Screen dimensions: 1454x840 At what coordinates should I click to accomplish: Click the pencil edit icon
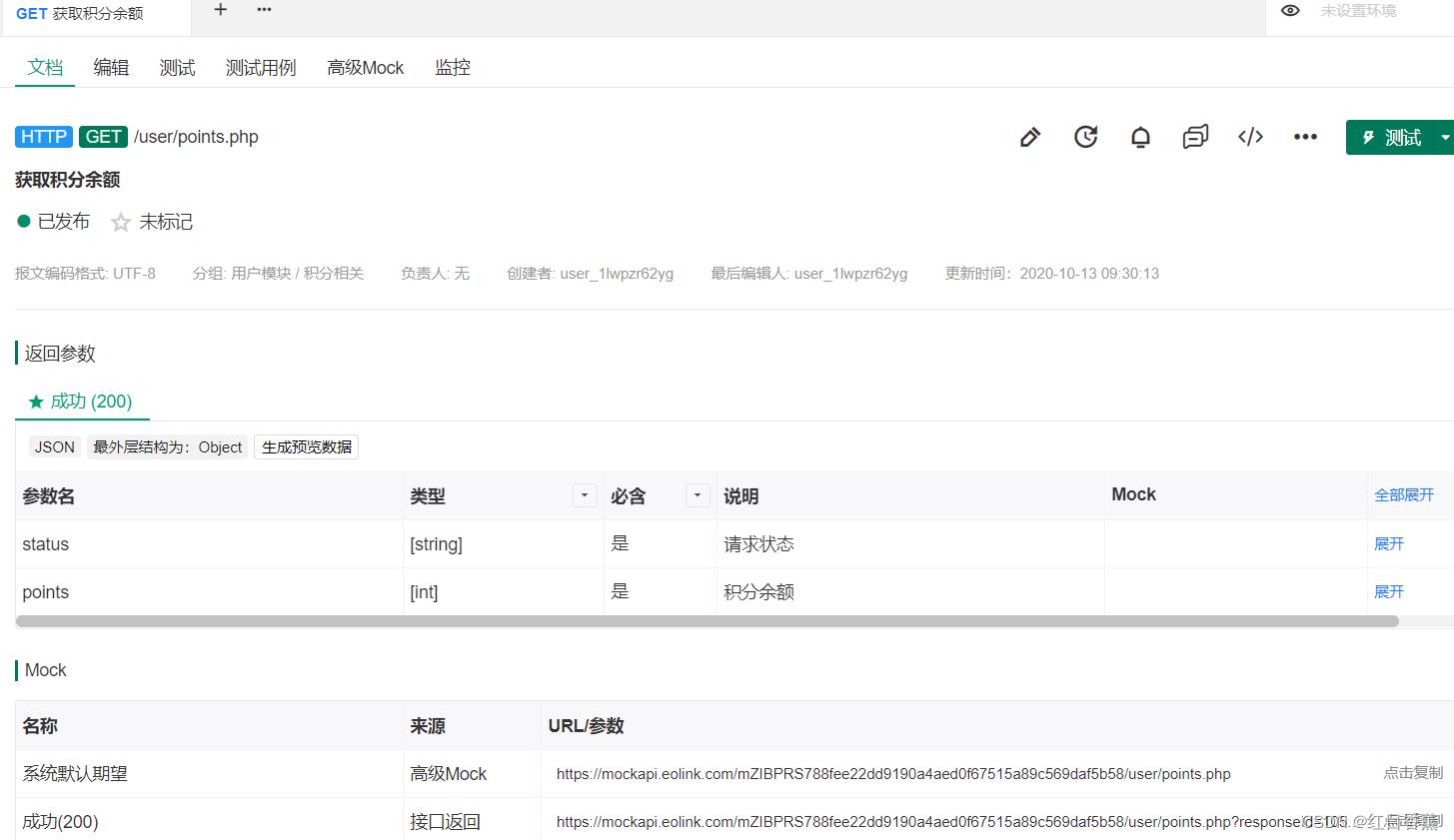(1030, 137)
